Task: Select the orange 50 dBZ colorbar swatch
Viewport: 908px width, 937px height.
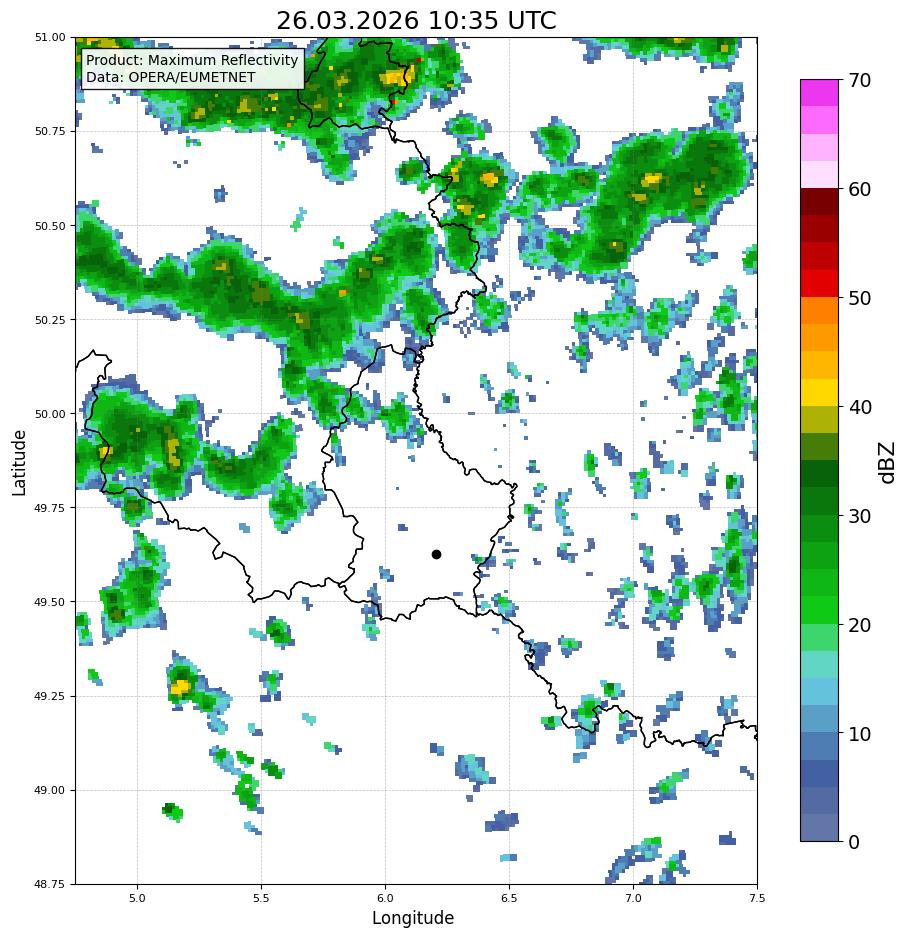Action: [820, 311]
